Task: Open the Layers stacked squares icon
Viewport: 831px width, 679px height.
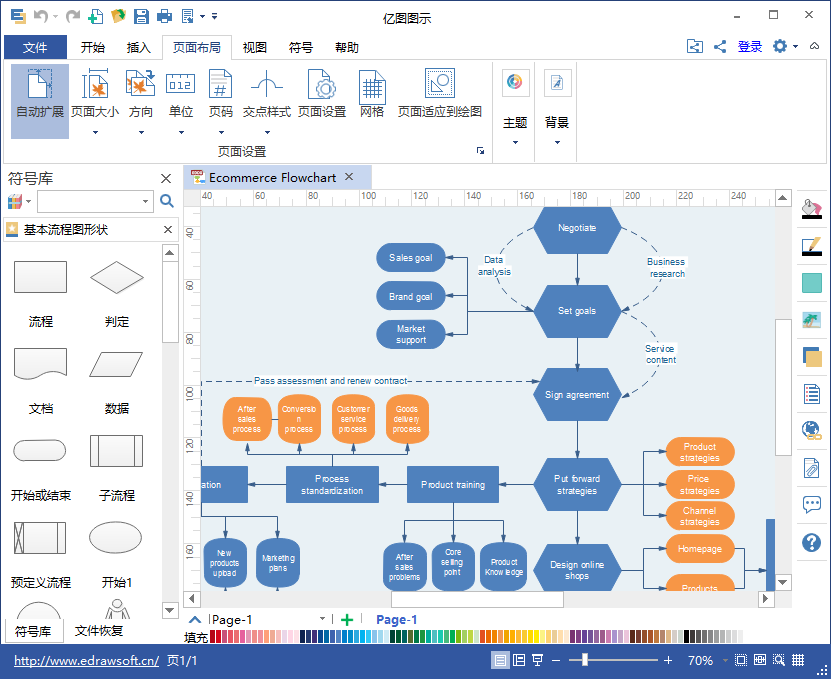Action: [811, 357]
